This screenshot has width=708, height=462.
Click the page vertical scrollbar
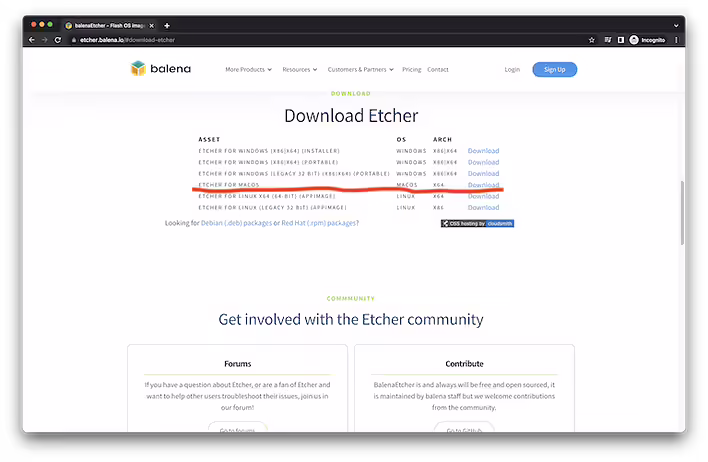click(682, 213)
